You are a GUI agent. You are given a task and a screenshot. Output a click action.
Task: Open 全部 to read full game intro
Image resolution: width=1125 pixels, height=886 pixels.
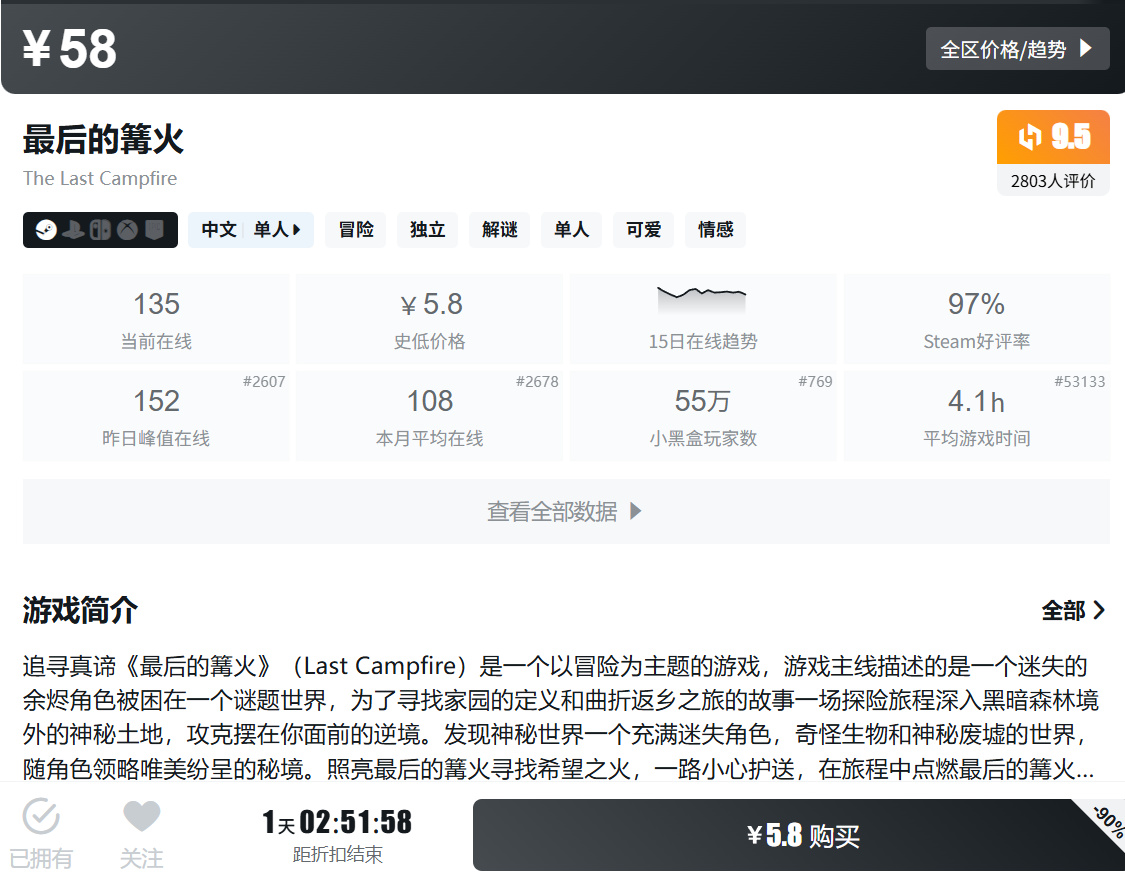point(1073,611)
